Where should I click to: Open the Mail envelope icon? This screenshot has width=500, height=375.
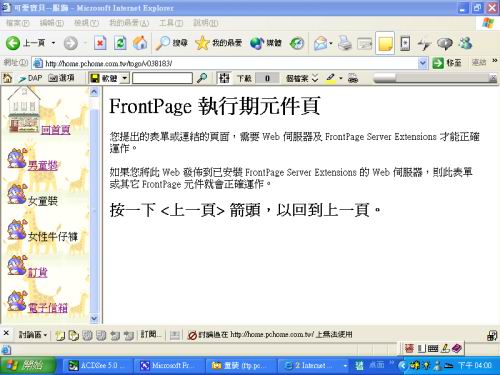320,43
